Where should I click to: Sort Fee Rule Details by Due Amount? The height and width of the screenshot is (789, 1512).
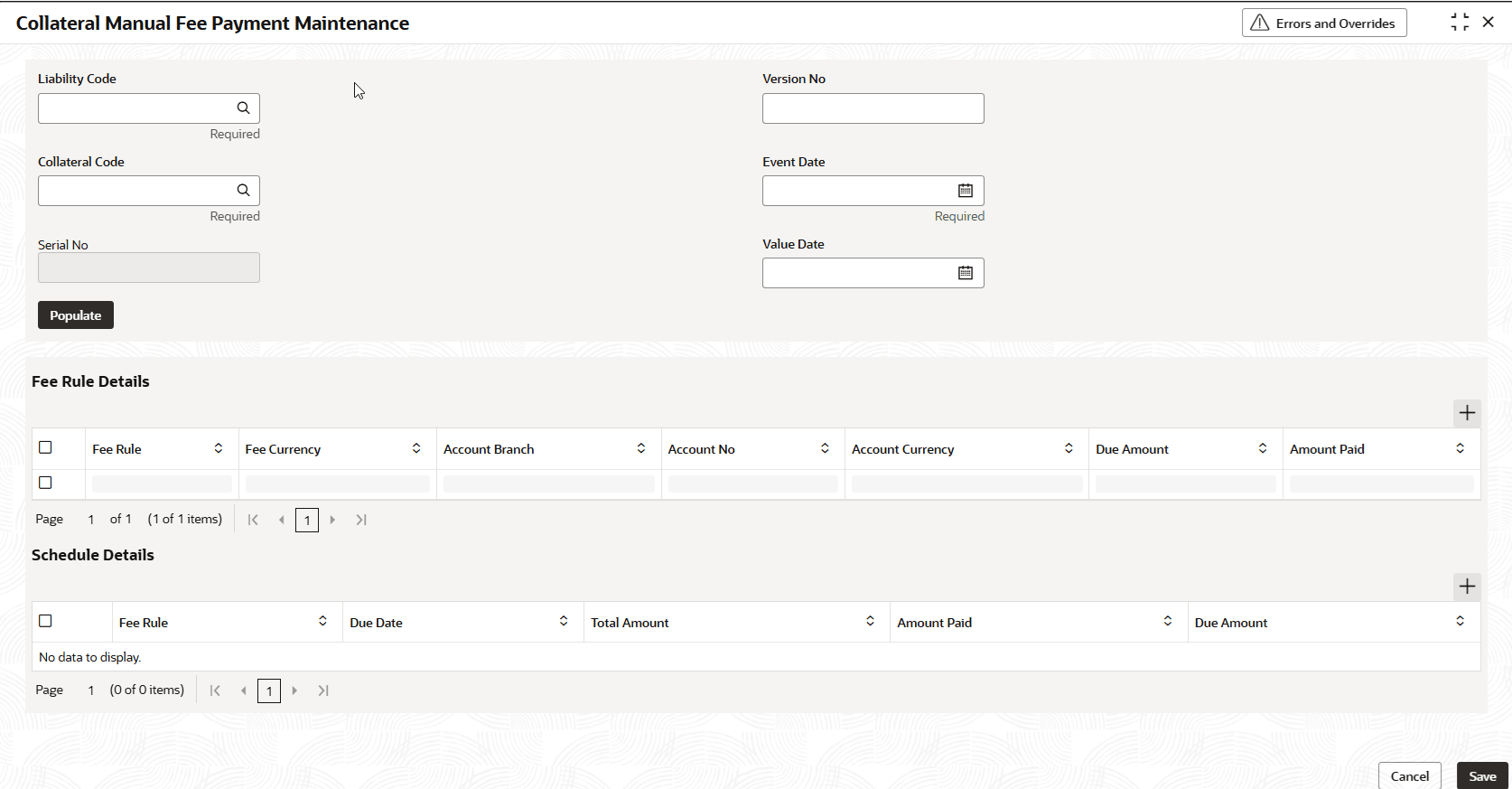(1263, 448)
